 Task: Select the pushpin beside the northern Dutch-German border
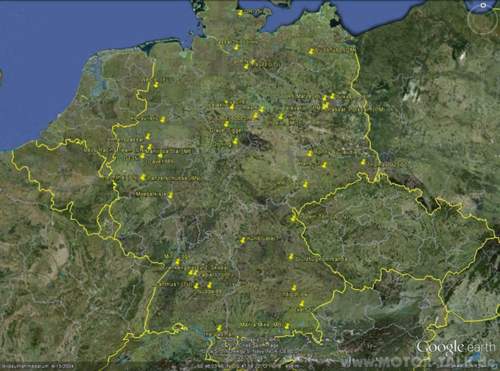[x=156, y=84]
